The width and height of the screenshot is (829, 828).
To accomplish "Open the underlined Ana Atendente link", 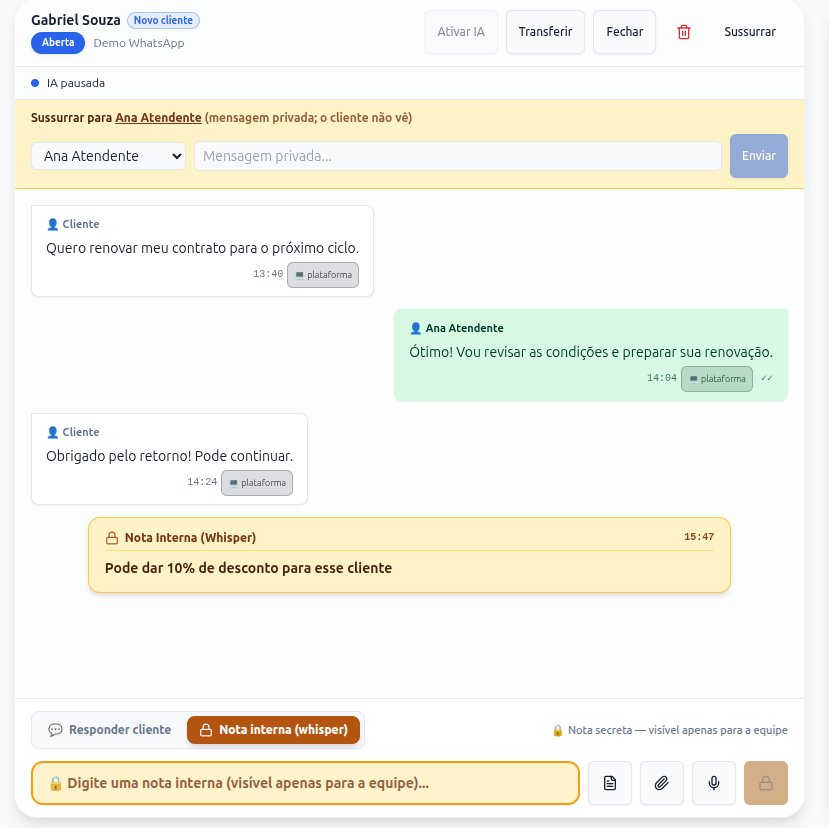I will click(158, 118).
